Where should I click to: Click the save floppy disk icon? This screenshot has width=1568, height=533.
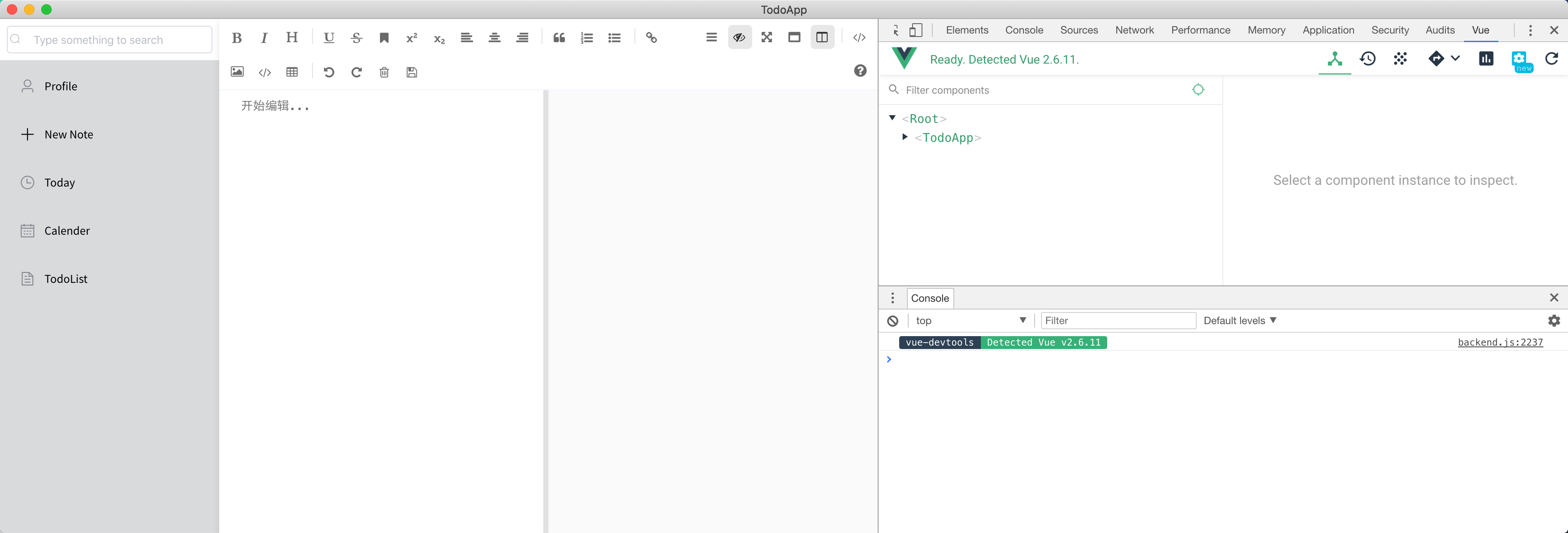coord(411,72)
